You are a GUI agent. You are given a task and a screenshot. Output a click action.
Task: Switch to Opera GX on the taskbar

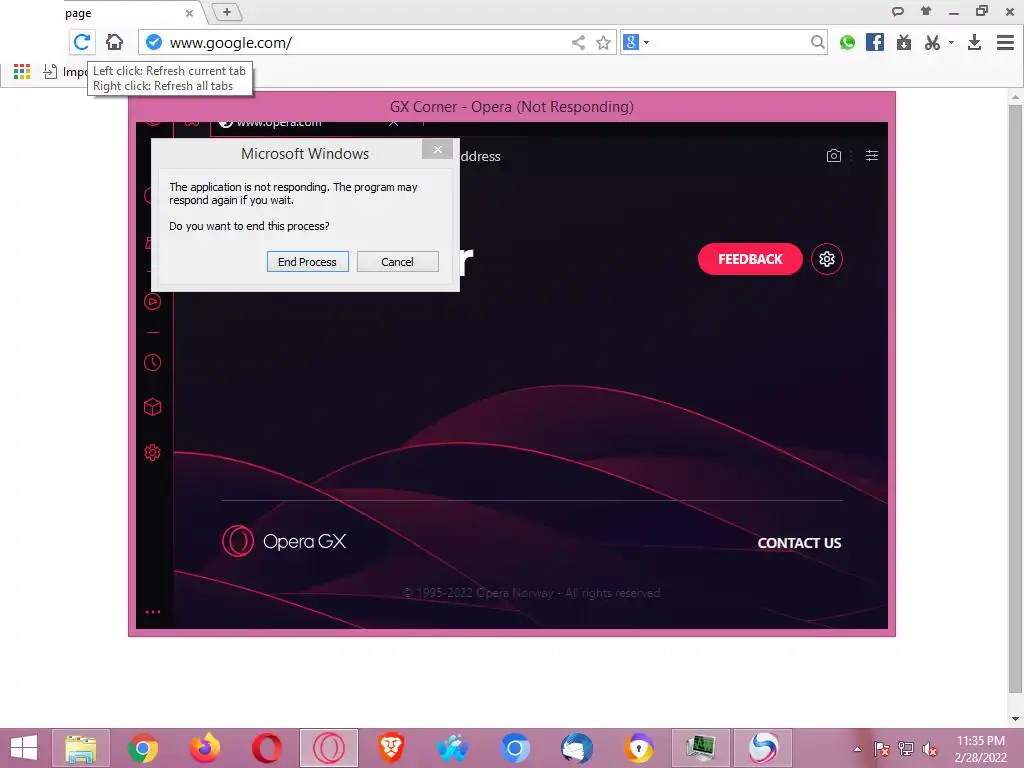[x=328, y=748]
